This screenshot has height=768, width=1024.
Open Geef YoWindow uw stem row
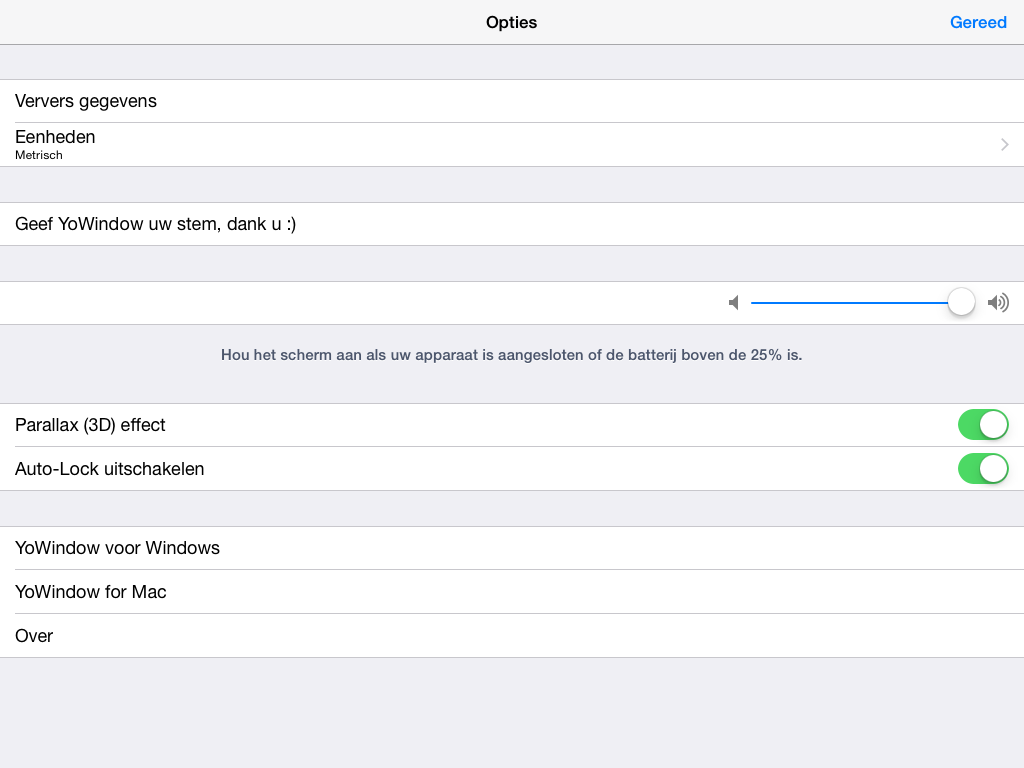(155, 224)
